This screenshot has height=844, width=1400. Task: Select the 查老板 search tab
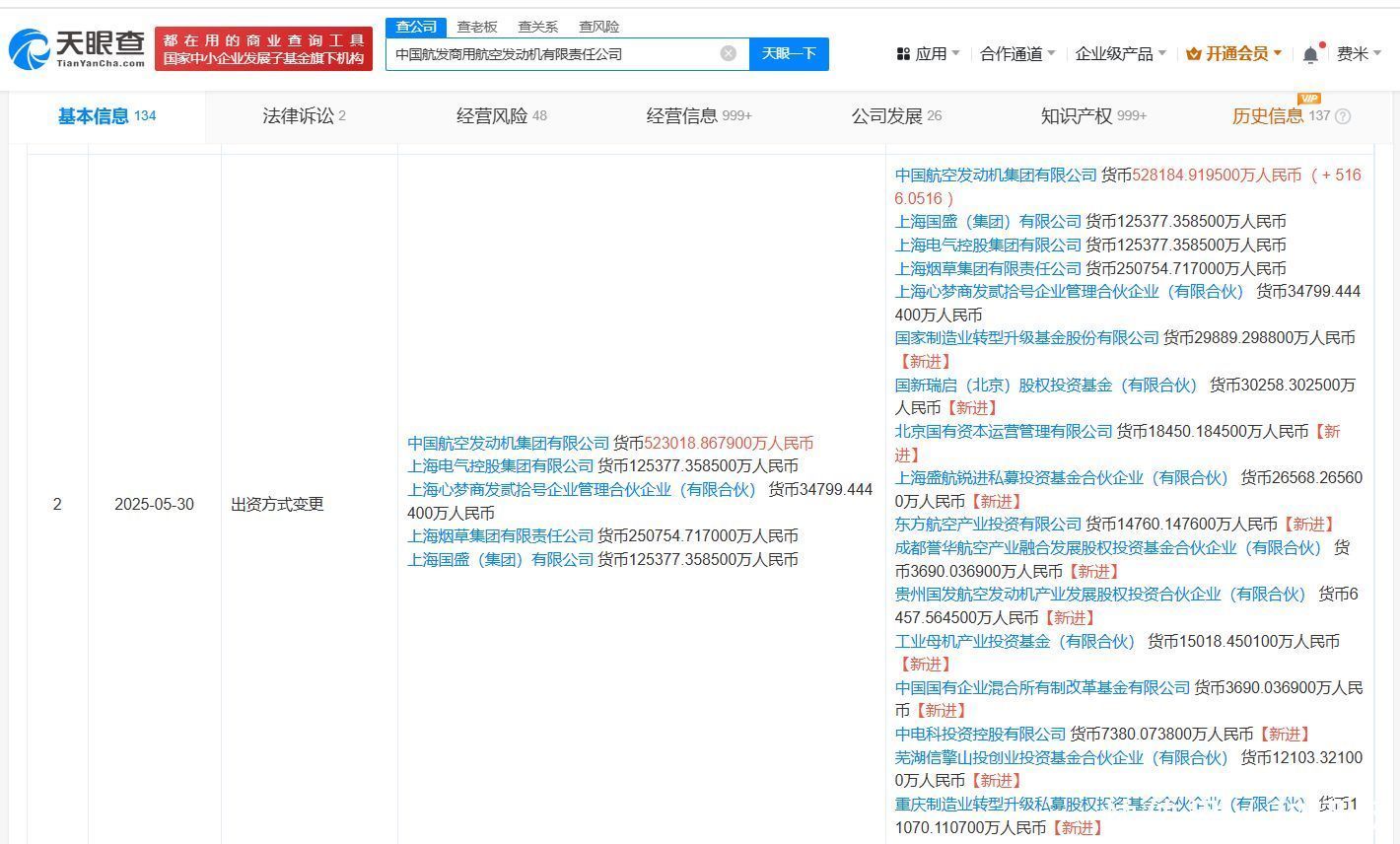point(477,27)
